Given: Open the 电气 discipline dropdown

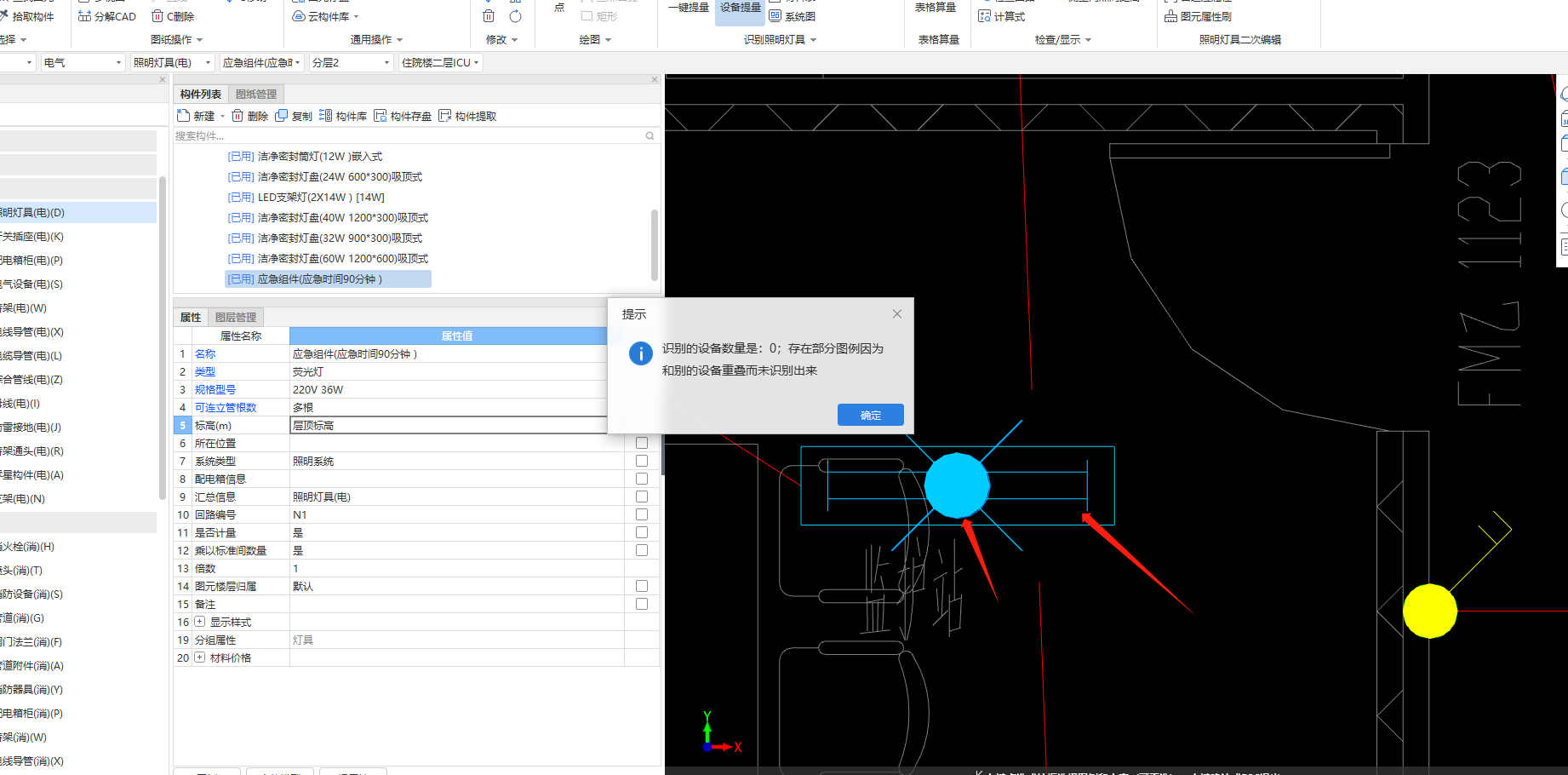Looking at the screenshot, I should [x=83, y=62].
